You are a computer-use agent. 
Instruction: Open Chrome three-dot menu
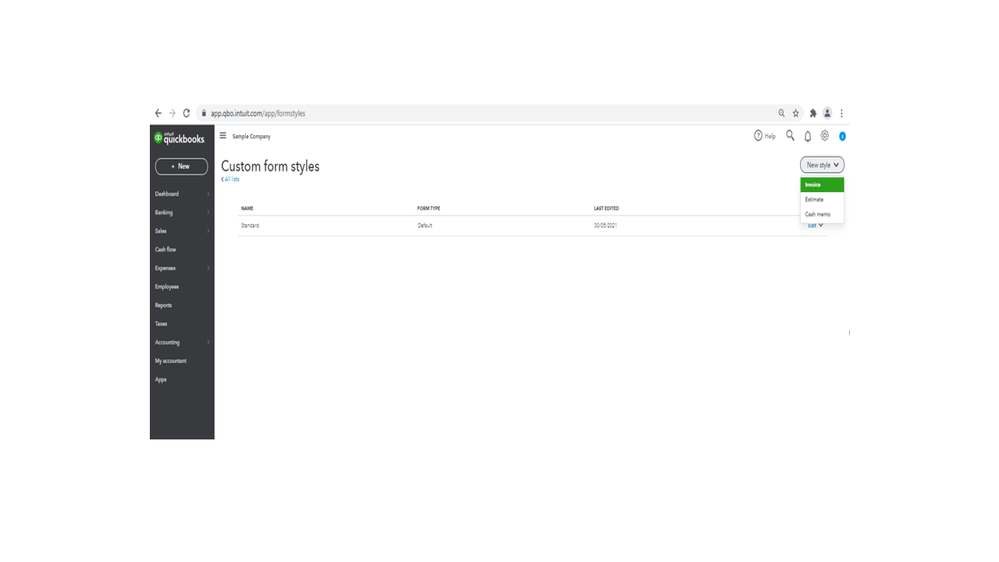point(842,113)
